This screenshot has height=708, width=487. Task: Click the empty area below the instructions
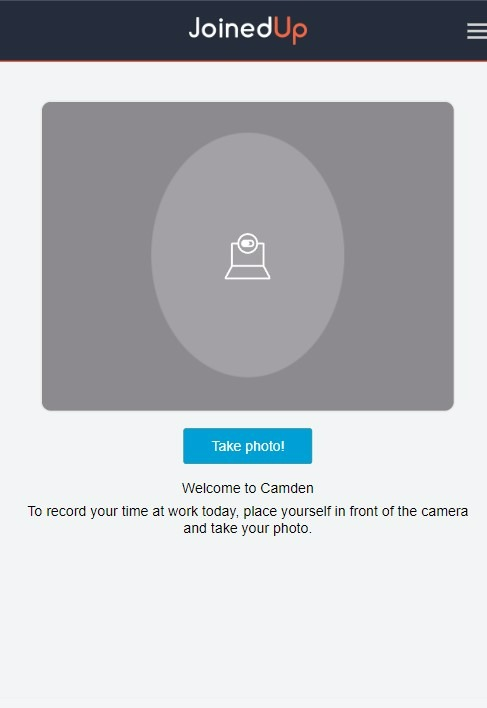point(244,623)
